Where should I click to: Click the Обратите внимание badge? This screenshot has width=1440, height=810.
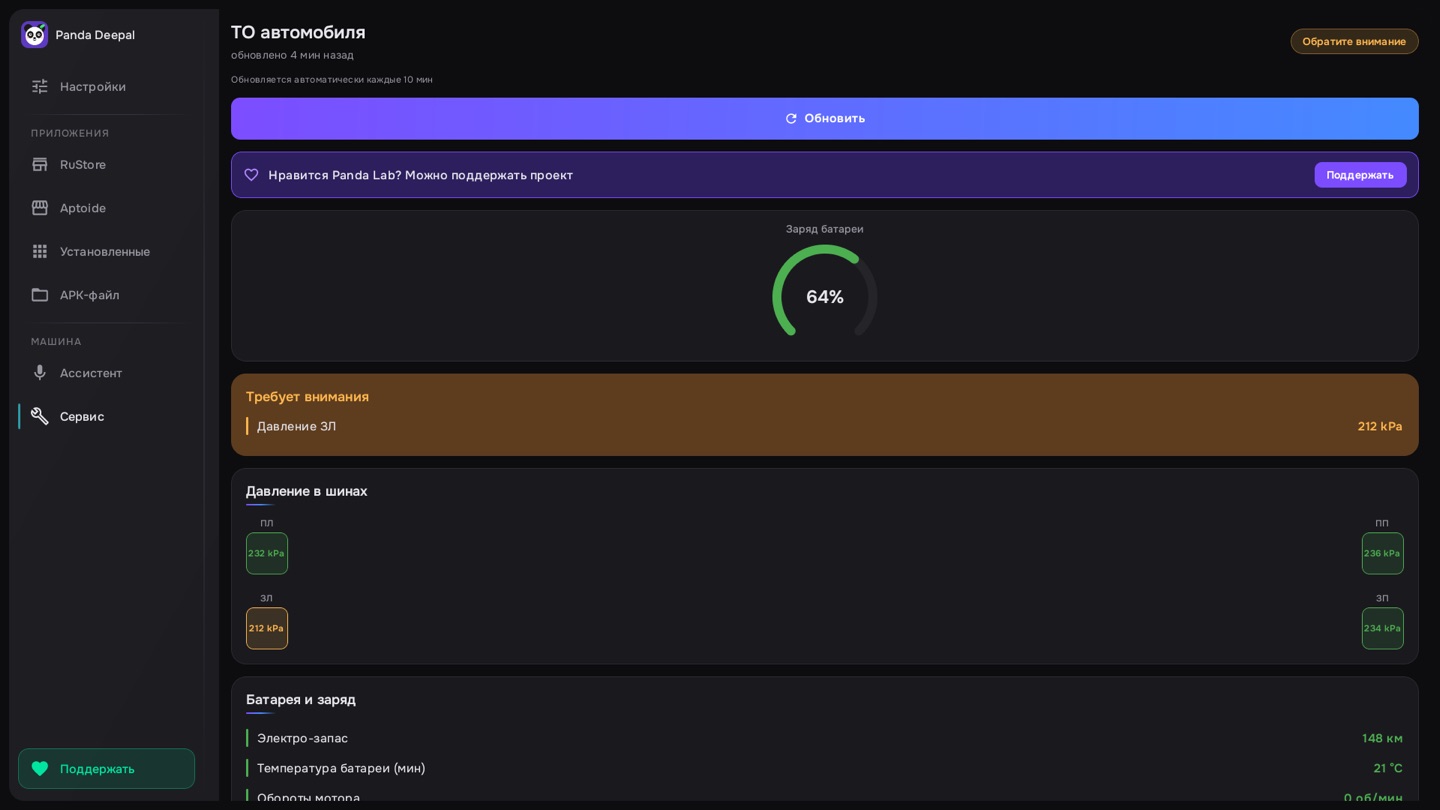[1354, 41]
